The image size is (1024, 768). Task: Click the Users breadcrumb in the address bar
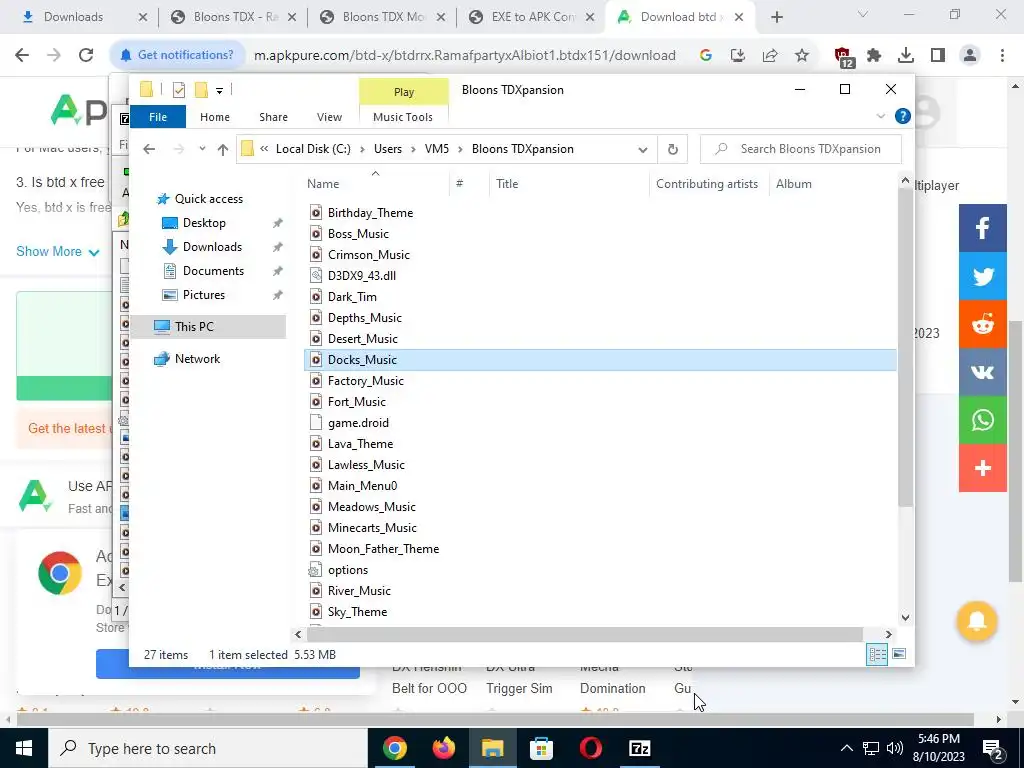pyautogui.click(x=387, y=149)
